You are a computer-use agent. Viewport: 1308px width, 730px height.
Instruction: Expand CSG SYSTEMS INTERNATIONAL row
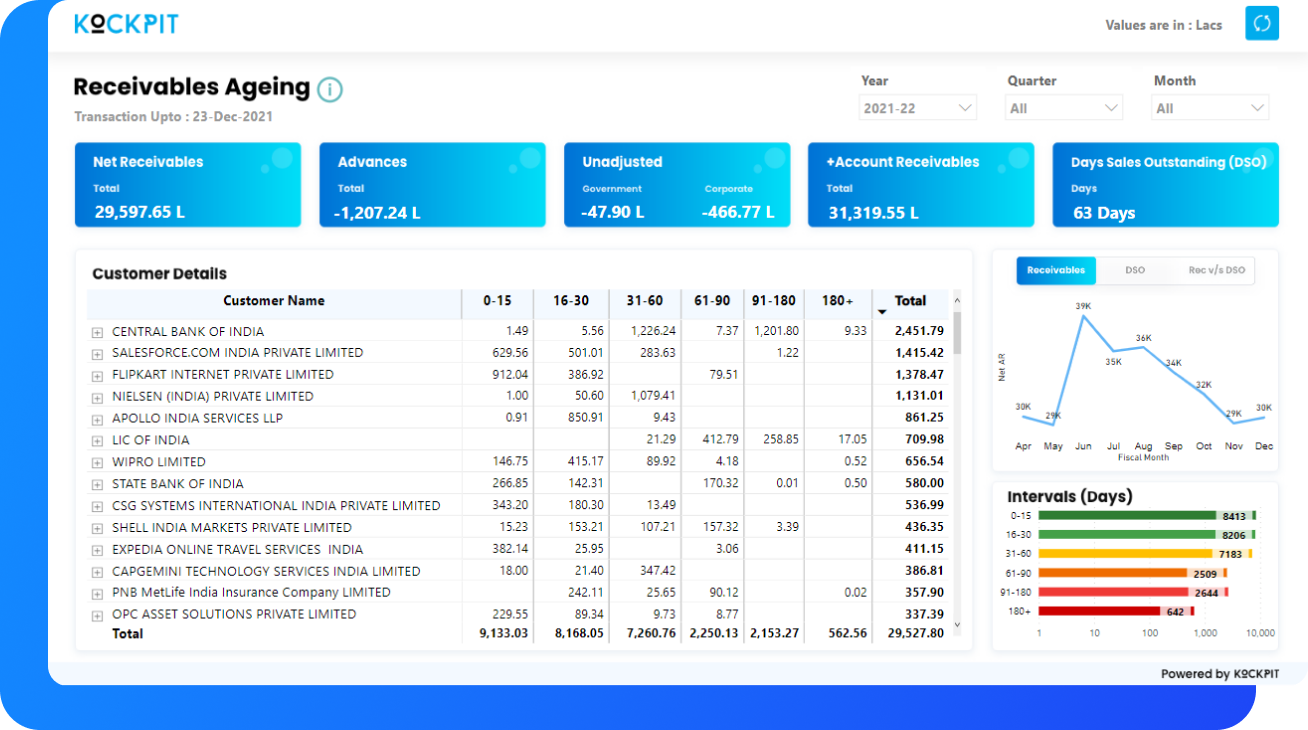[x=97, y=507]
